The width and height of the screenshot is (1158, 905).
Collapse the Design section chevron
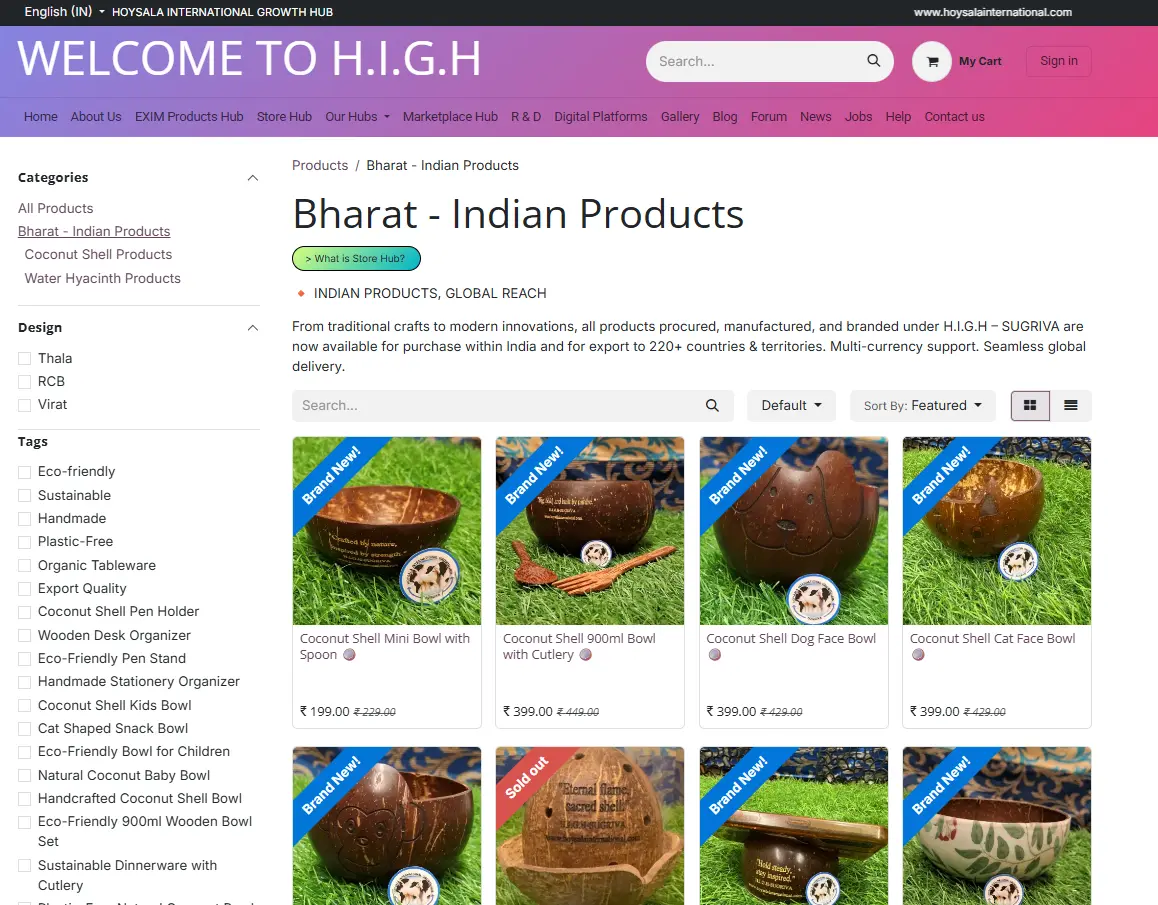(253, 328)
